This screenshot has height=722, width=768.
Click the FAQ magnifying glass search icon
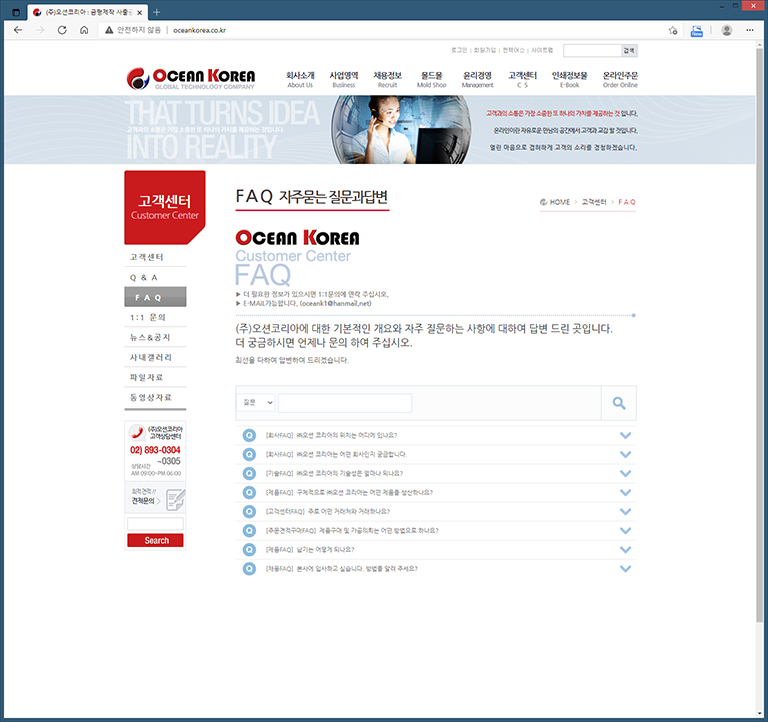[619, 403]
